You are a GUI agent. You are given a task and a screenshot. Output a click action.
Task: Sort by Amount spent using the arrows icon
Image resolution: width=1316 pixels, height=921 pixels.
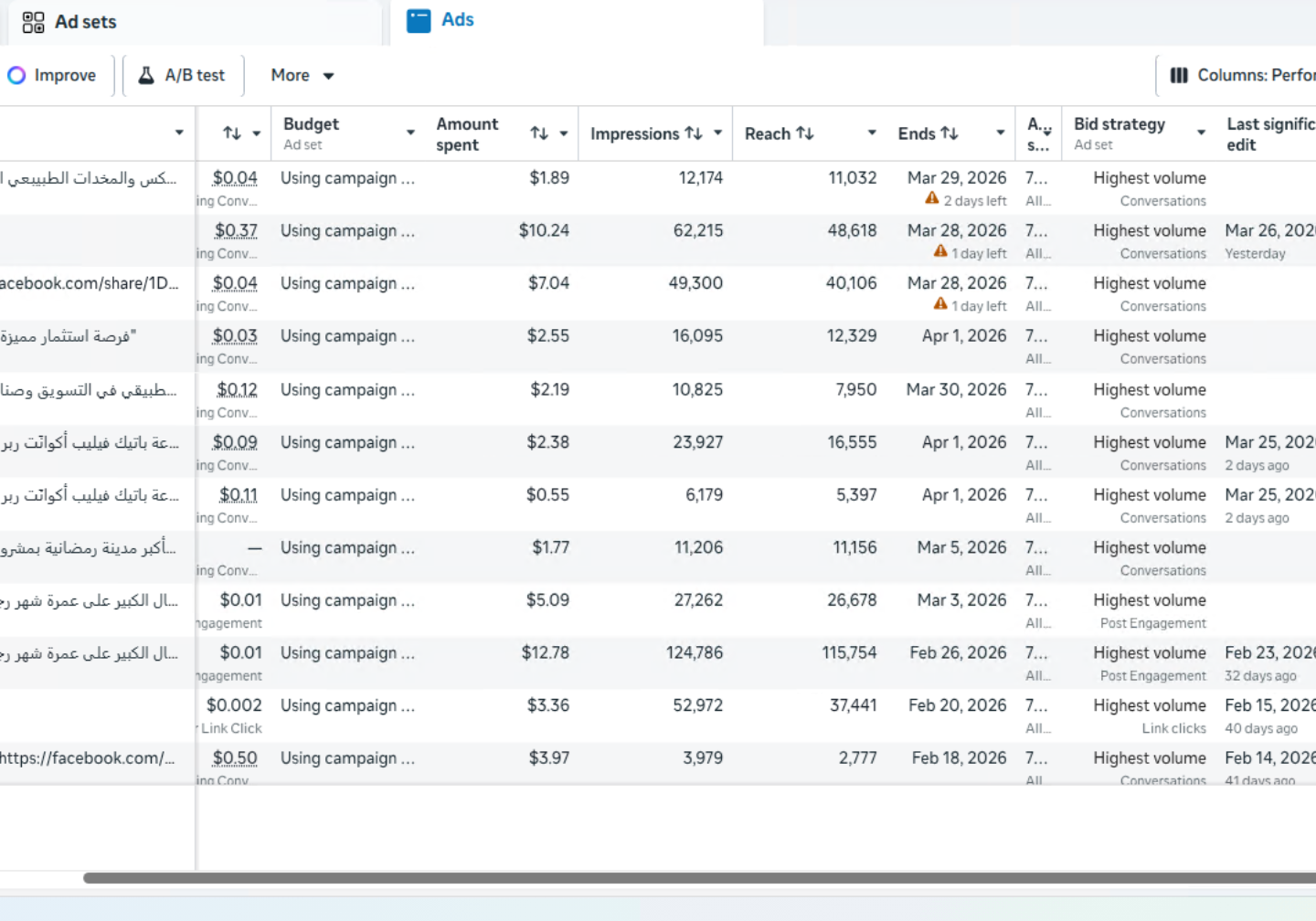539,133
